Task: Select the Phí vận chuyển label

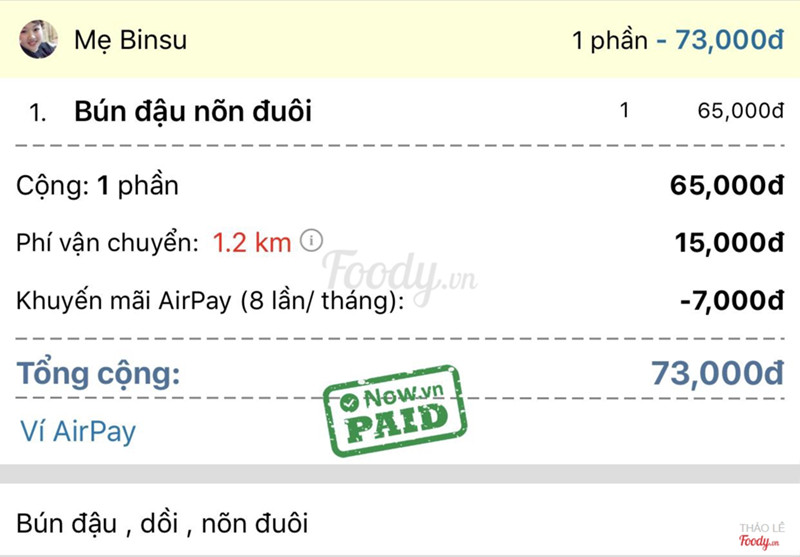Action: click(108, 242)
